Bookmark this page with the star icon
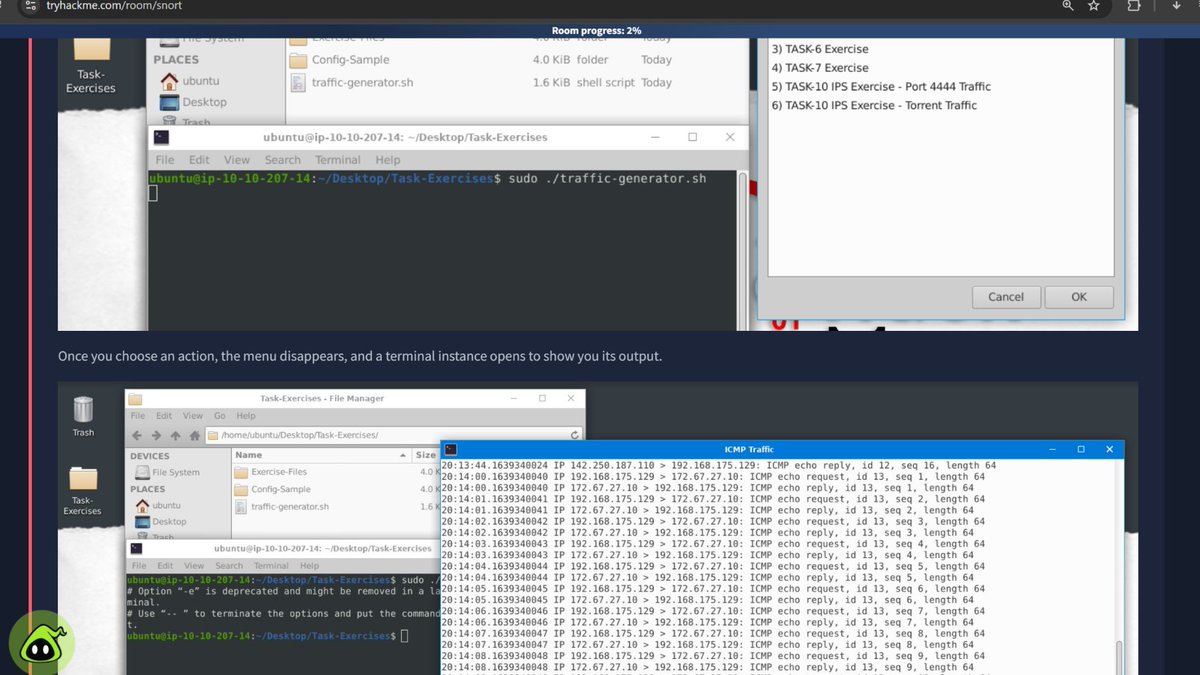This screenshot has height=675, width=1200. (1094, 6)
